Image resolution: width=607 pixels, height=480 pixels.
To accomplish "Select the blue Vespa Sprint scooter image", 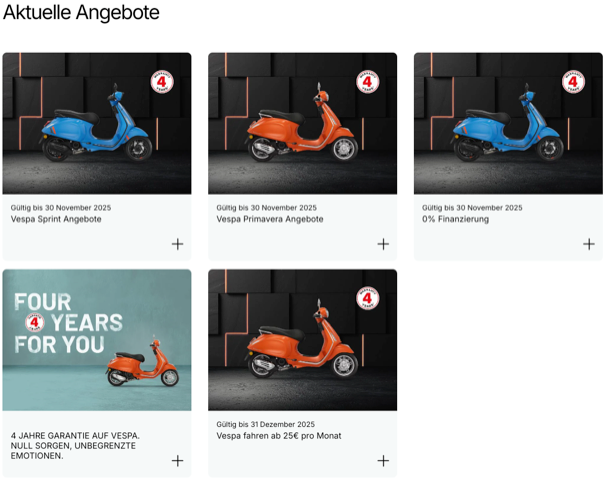I will (97, 123).
